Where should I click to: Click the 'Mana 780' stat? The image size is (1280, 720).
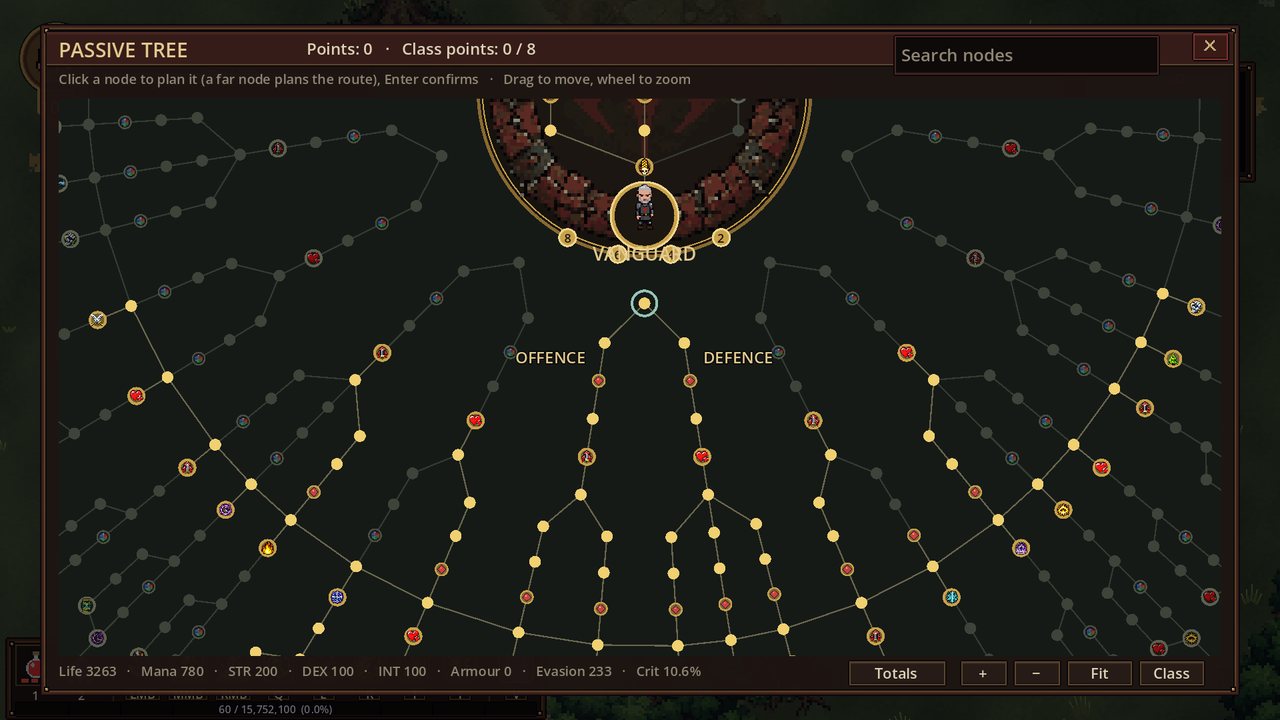pos(172,671)
